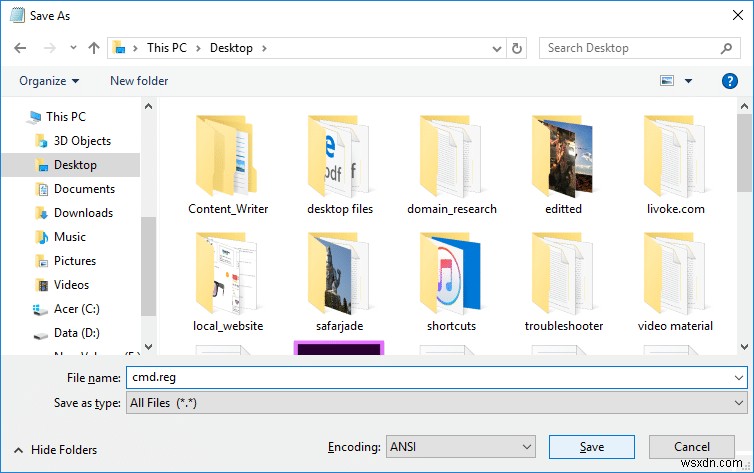
Task: Open Videos in the sidebar
Action: click(x=71, y=285)
